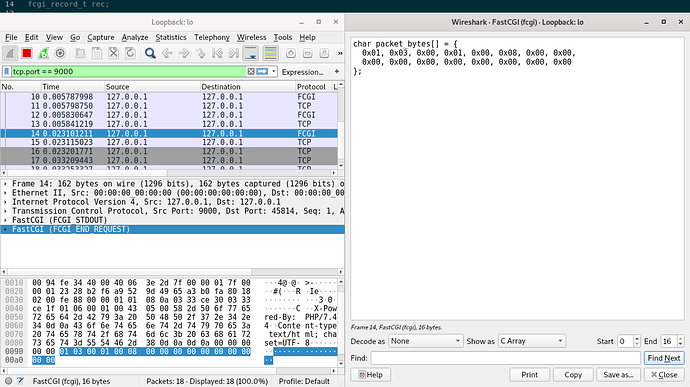The height and width of the screenshot is (387, 690).
Task: Click the Find packet magnifier icon
Action: pyautogui.click(x=150, y=53)
